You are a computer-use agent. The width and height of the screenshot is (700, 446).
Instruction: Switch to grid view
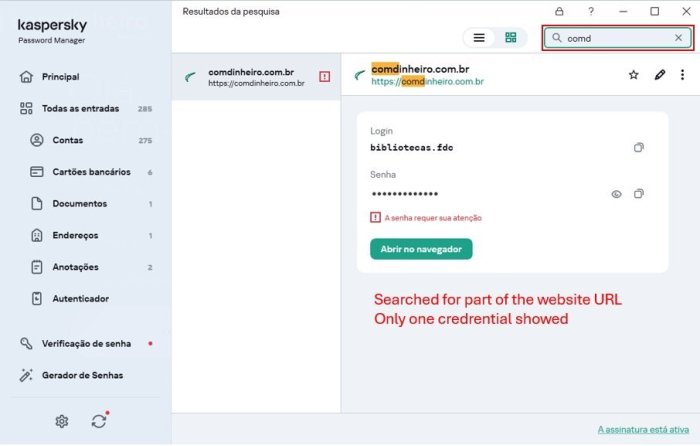click(511, 38)
